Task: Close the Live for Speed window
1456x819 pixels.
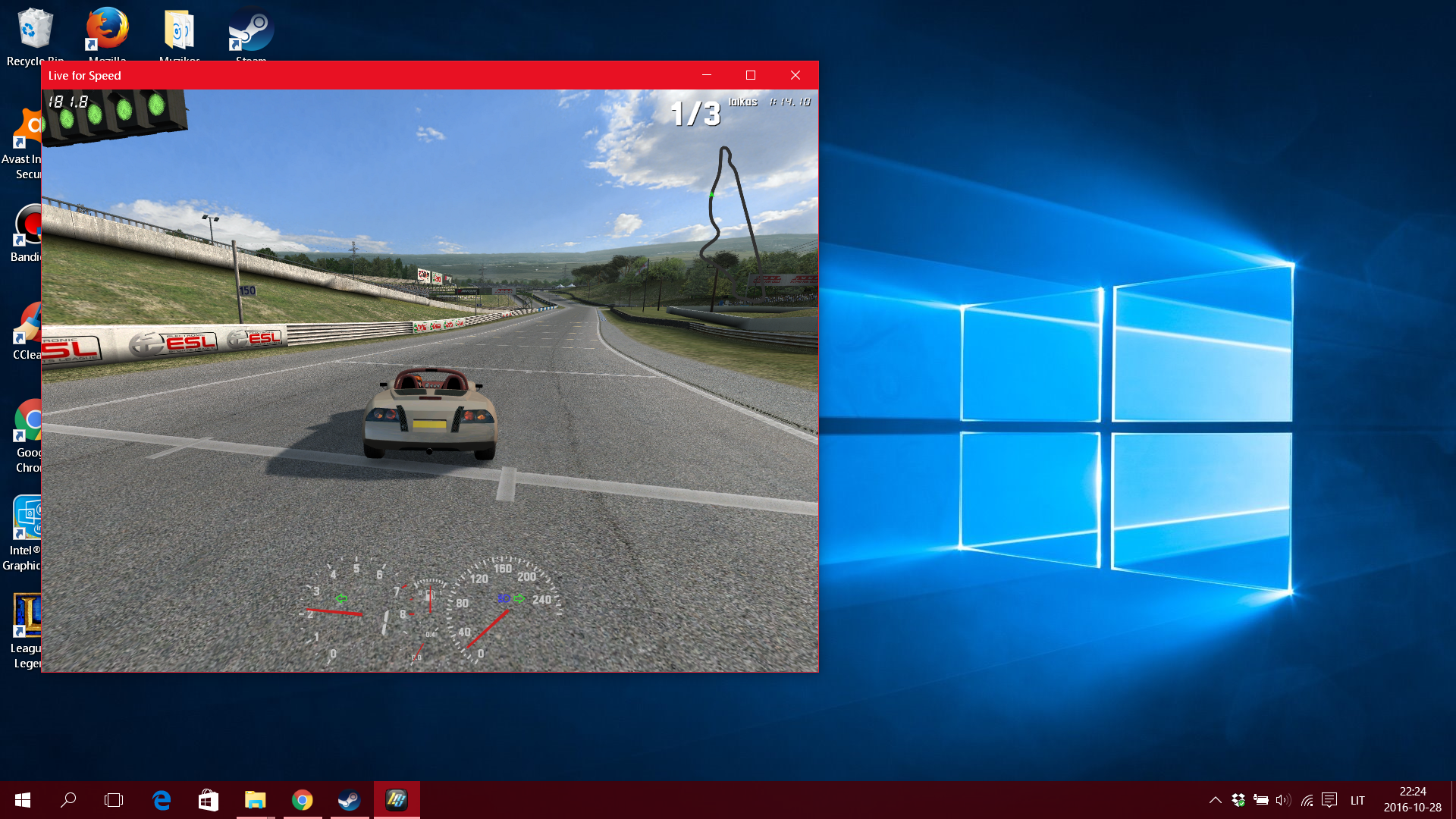Action: coord(795,75)
